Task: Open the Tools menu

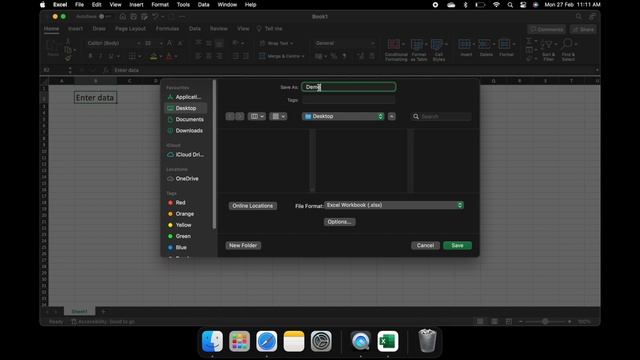Action: pos(183,5)
